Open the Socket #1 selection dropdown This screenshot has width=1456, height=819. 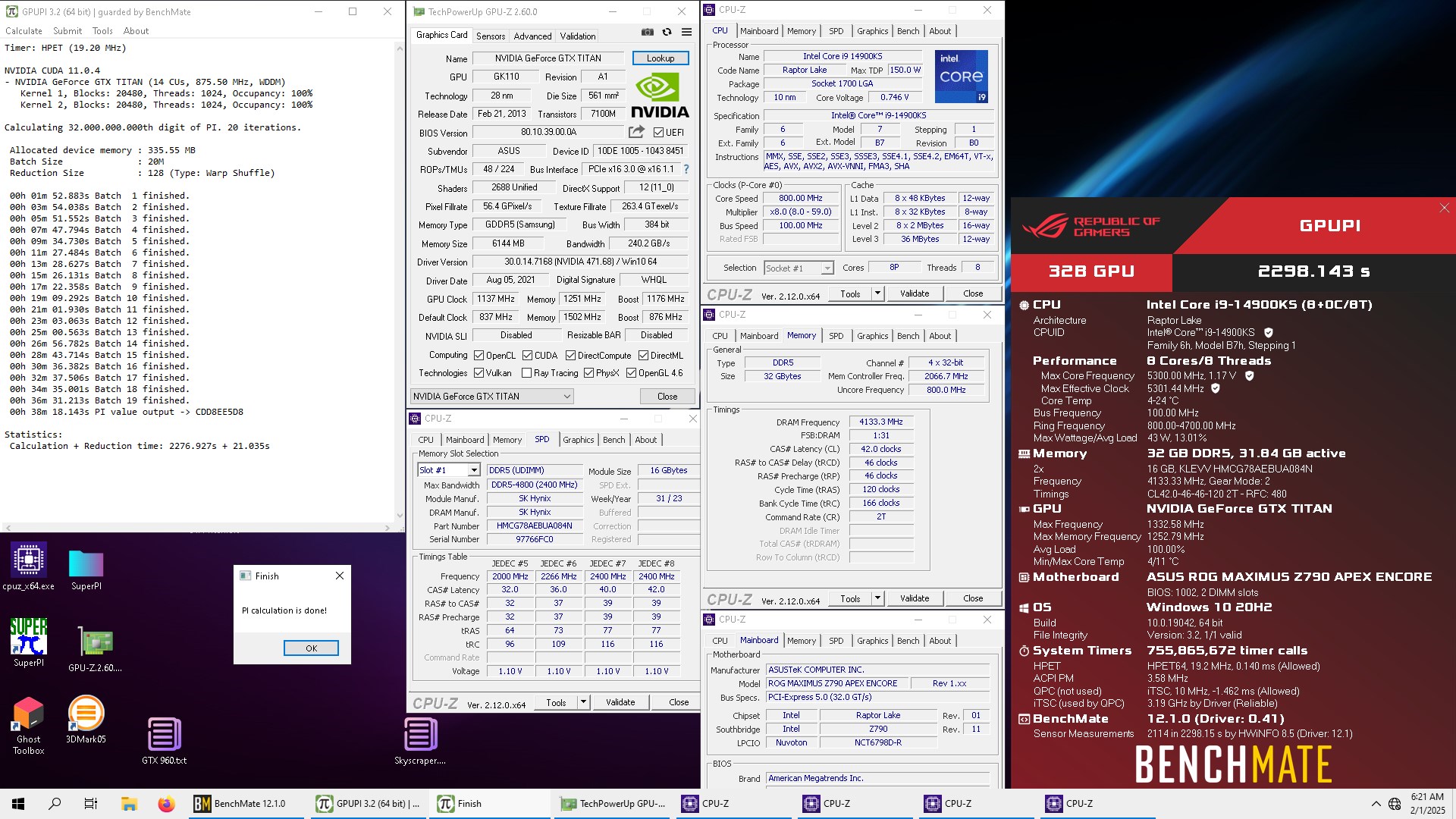pyautogui.click(x=799, y=268)
